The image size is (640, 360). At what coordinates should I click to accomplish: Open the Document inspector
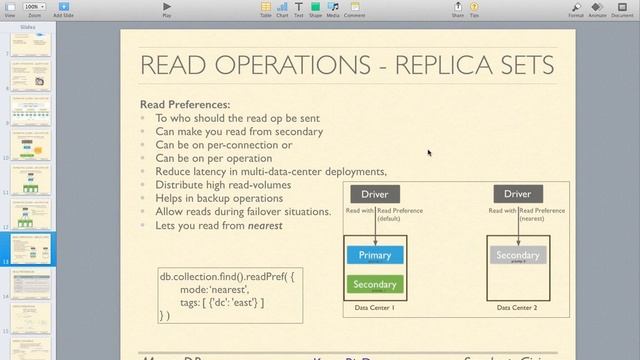622,9
